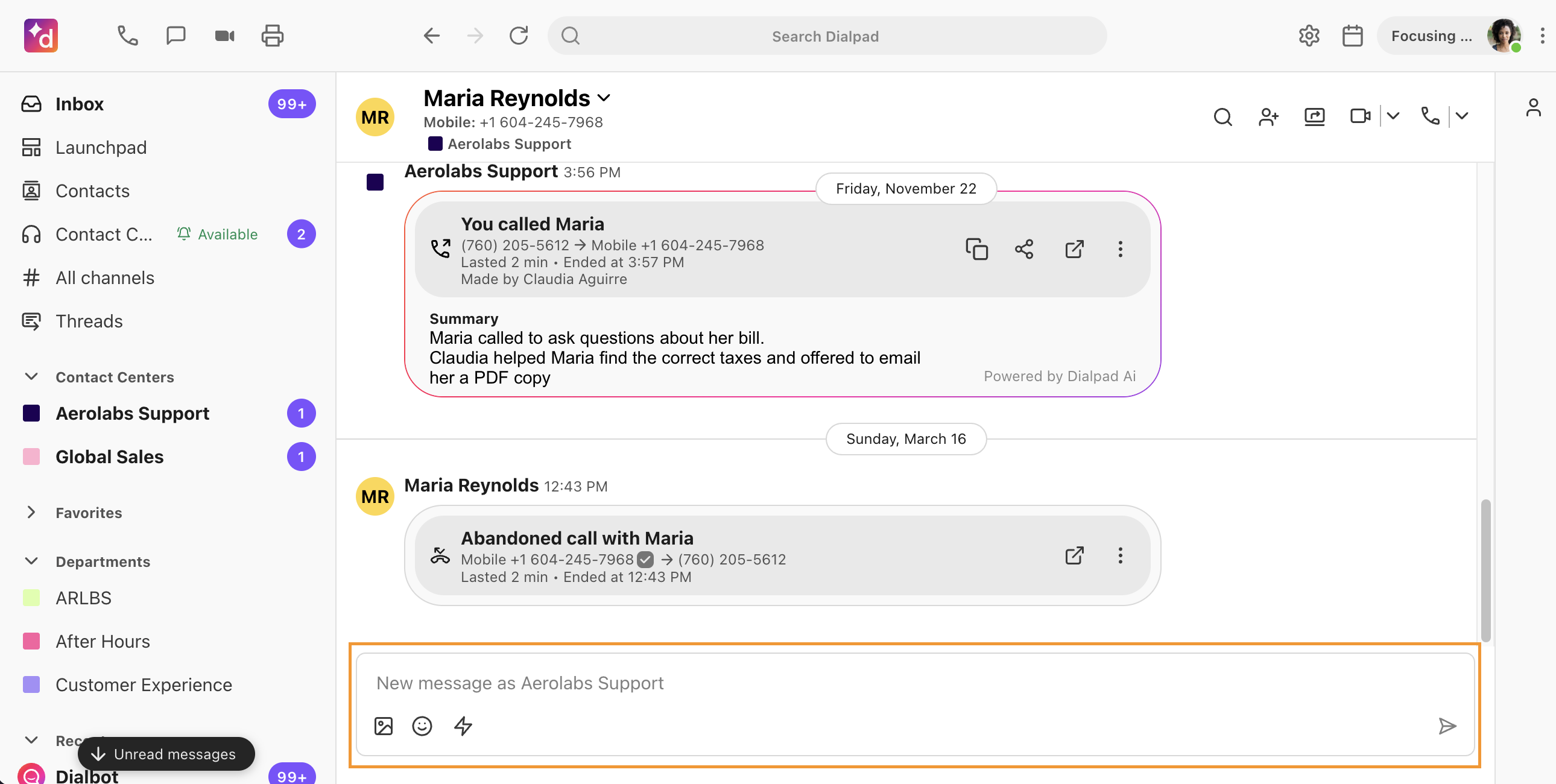Image resolution: width=1556 pixels, height=784 pixels.
Task: Click the Aerolabs Support tag under Maria's number
Action: click(500, 144)
